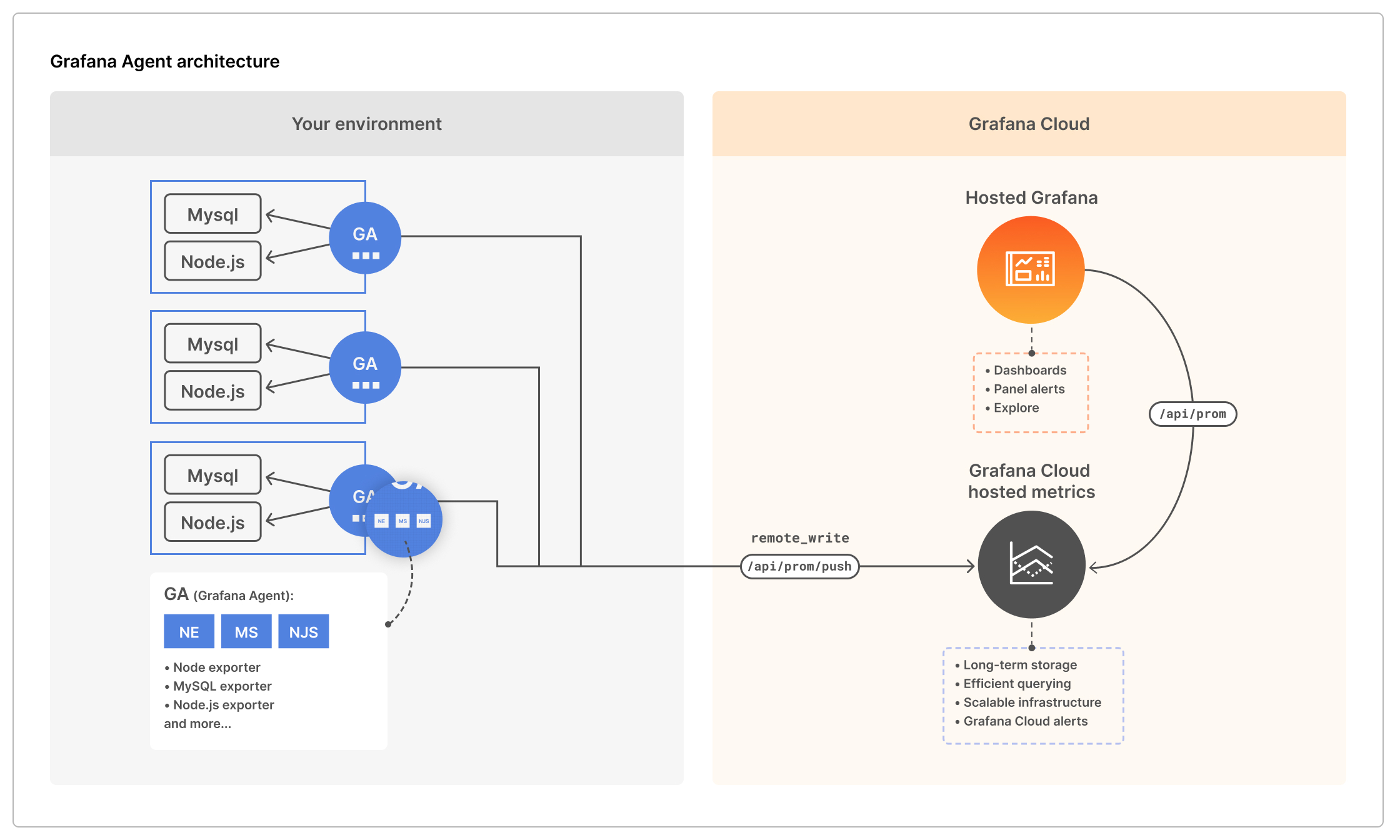The image size is (1400, 840).
Task: Click the orange Hosted Grafana dashboard icon
Action: pyautogui.click(x=1031, y=269)
